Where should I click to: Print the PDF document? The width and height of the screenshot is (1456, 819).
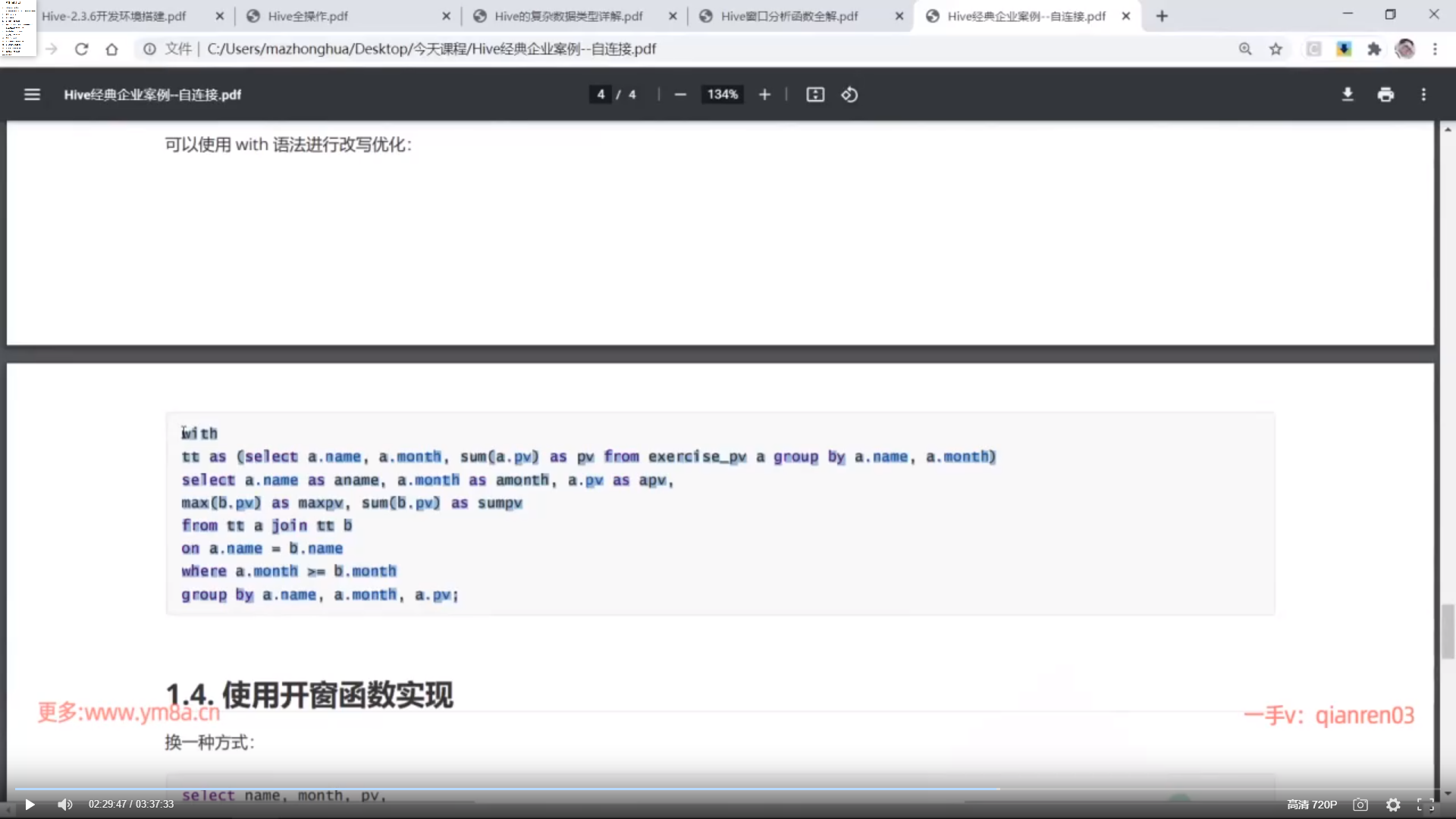coord(1385,95)
